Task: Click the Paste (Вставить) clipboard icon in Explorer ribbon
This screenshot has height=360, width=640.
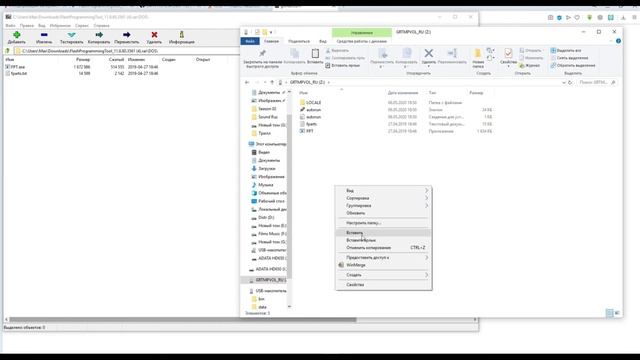Action: (x=315, y=53)
